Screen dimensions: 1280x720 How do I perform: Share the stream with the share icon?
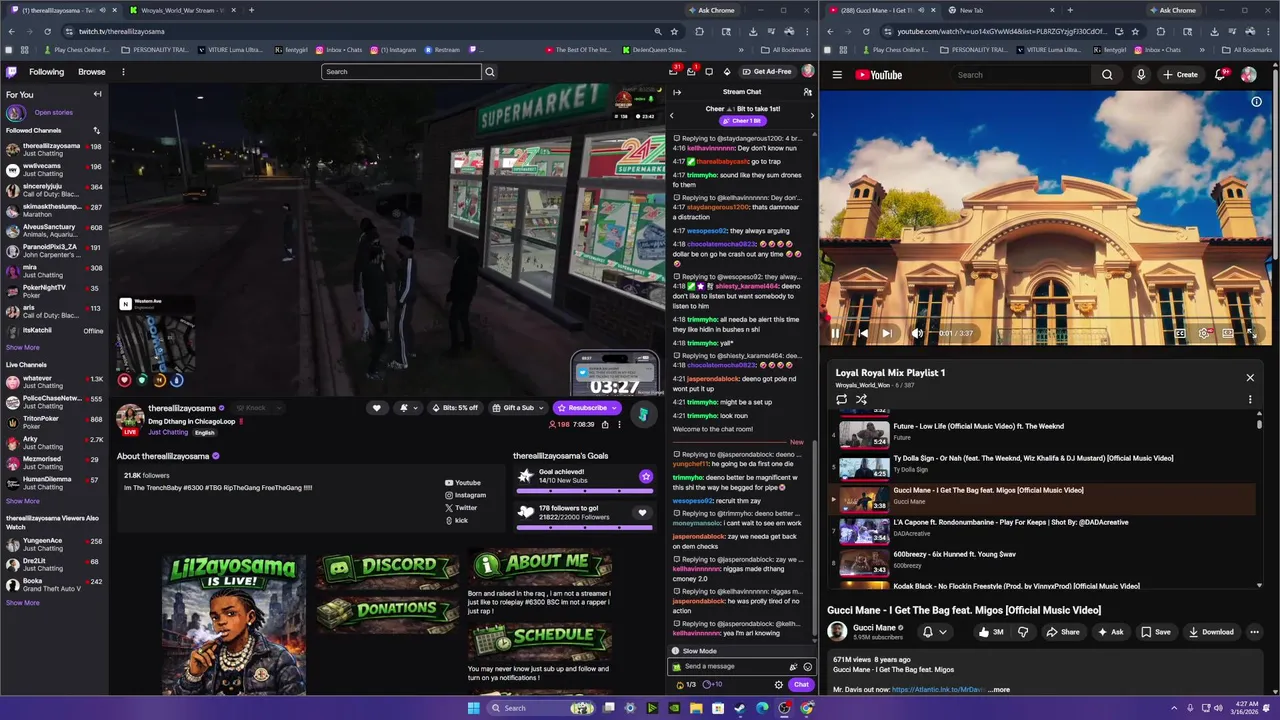[x=605, y=424]
